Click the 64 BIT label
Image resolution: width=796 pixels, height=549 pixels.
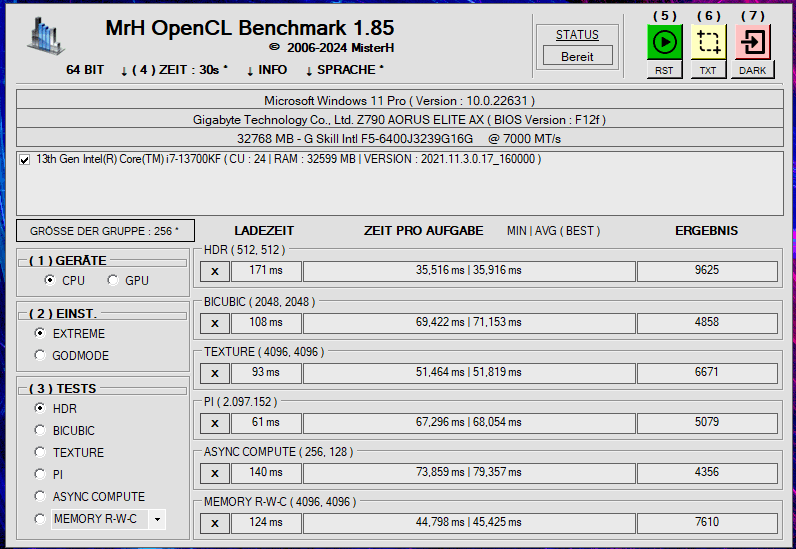click(x=85, y=70)
